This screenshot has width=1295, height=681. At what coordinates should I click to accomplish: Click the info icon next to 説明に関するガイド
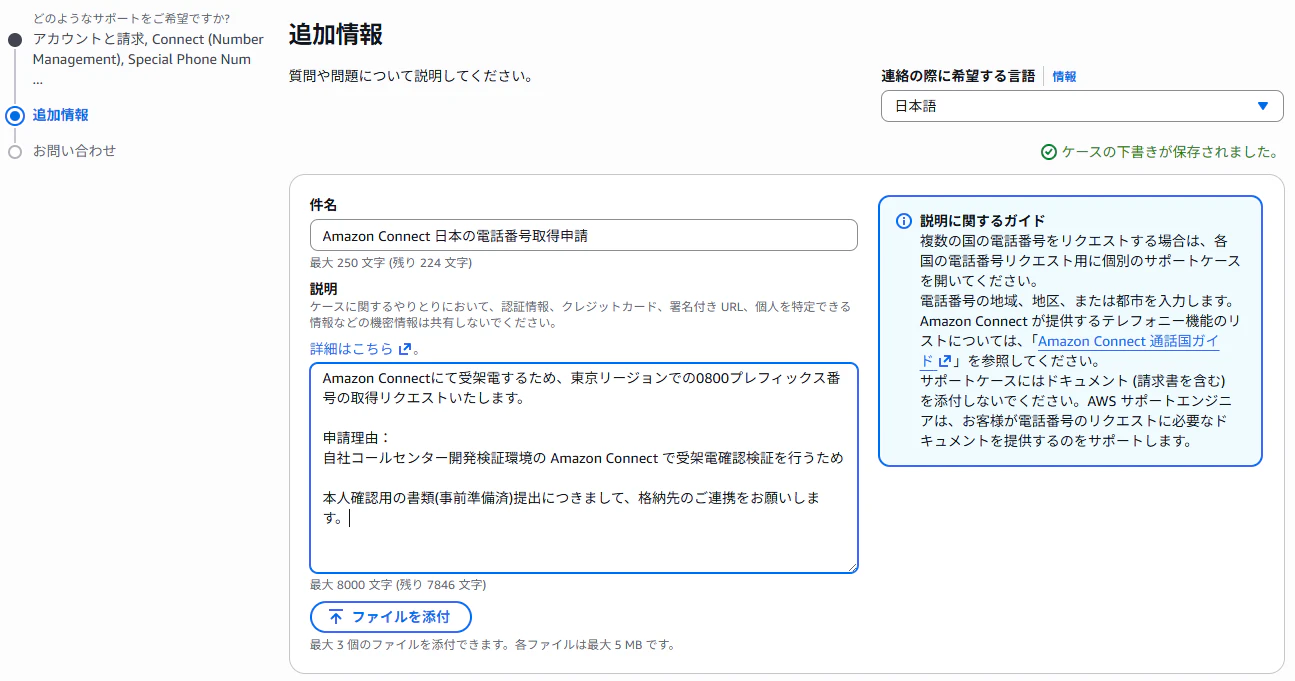coord(903,221)
